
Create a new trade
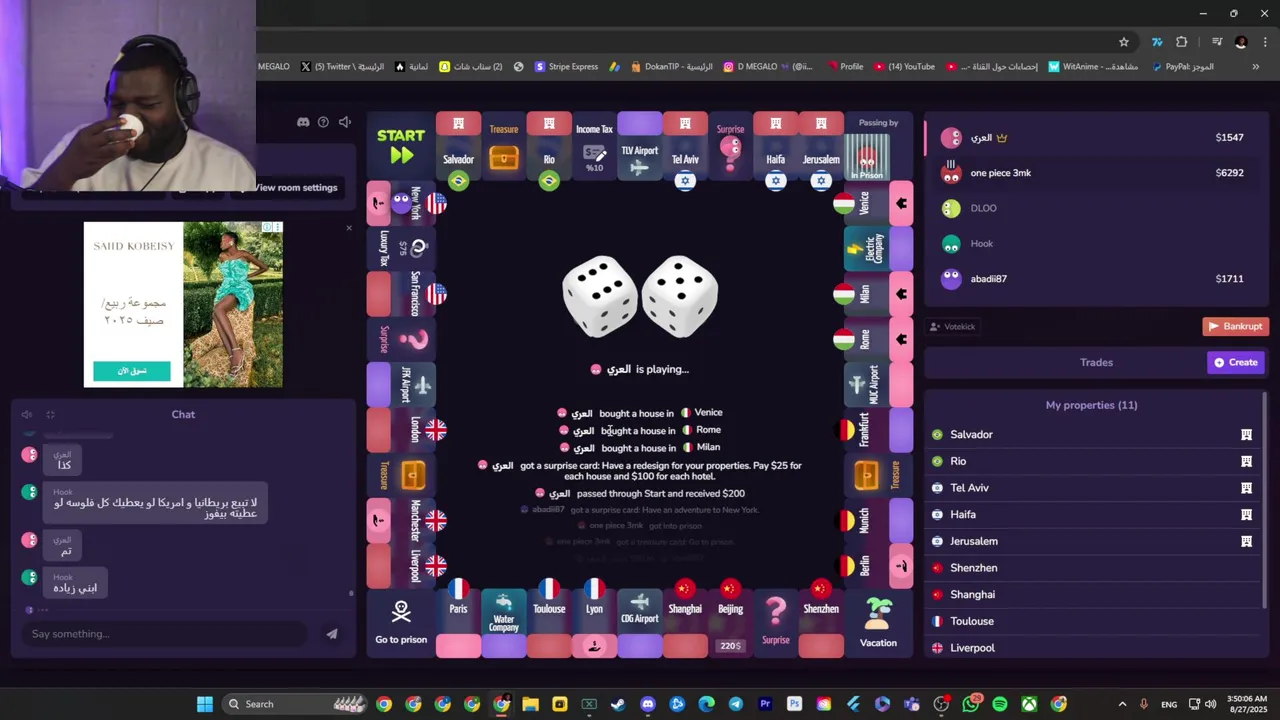(x=1237, y=362)
